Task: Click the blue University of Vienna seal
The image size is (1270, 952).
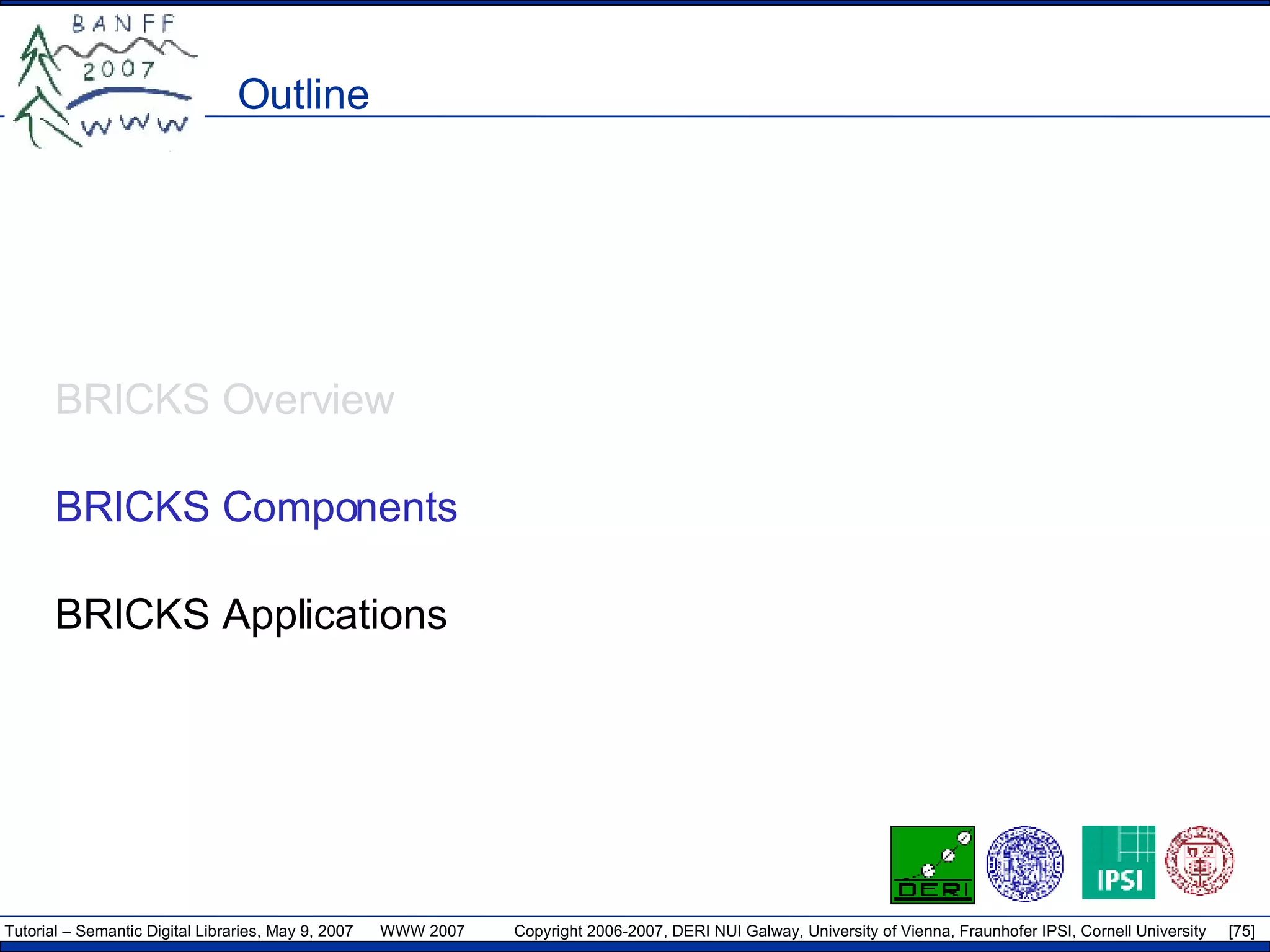Action: click(x=1024, y=863)
